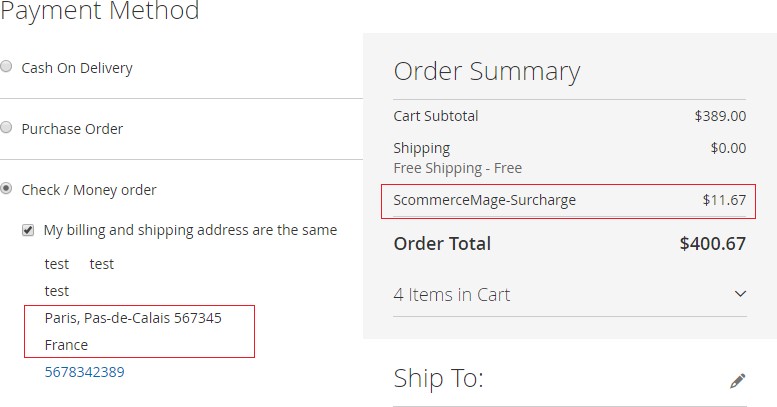This screenshot has width=777, height=407.
Task: Click the Order Total amount $400.67
Action: [x=712, y=243]
